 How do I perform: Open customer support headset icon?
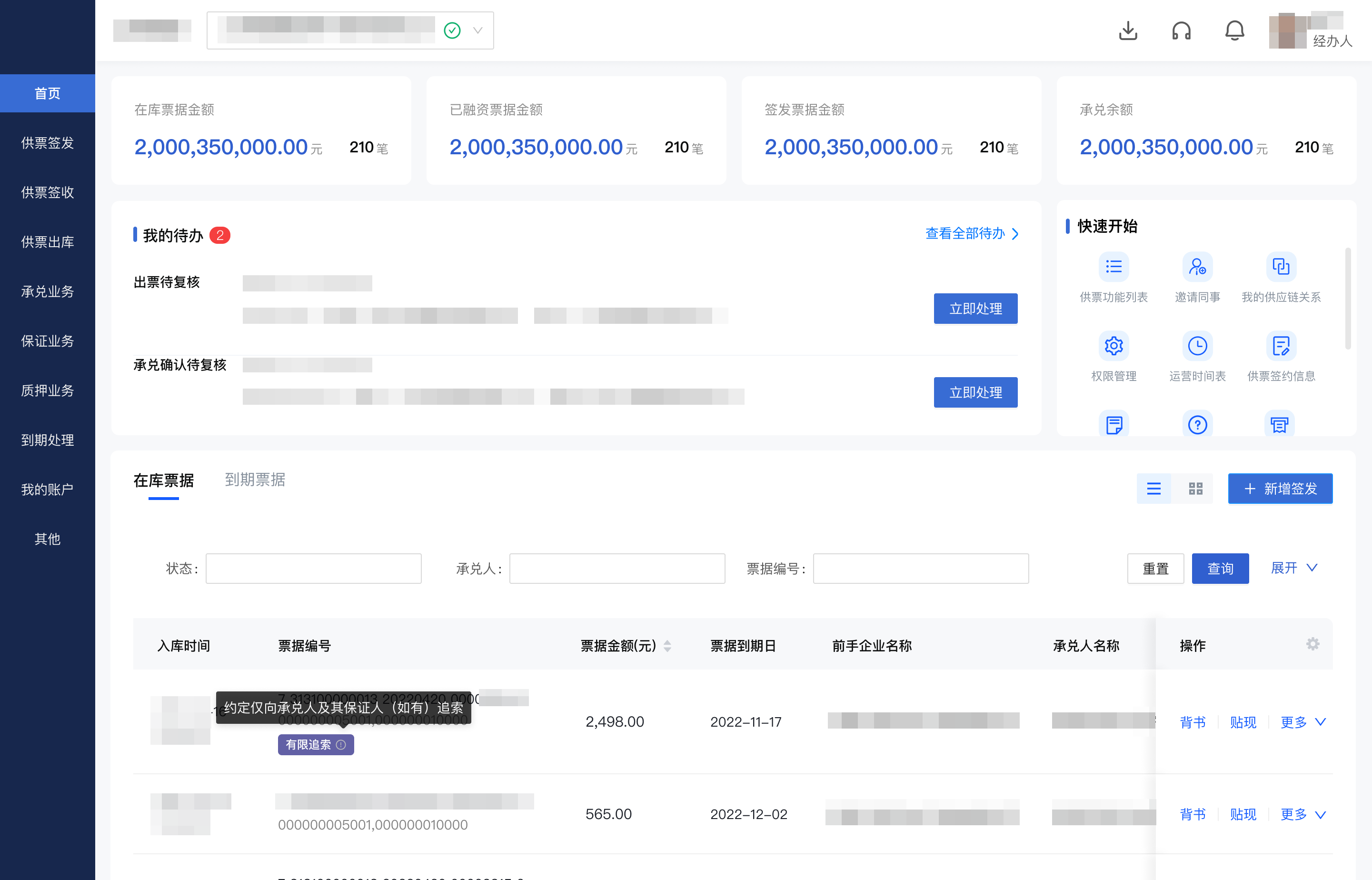[1181, 30]
